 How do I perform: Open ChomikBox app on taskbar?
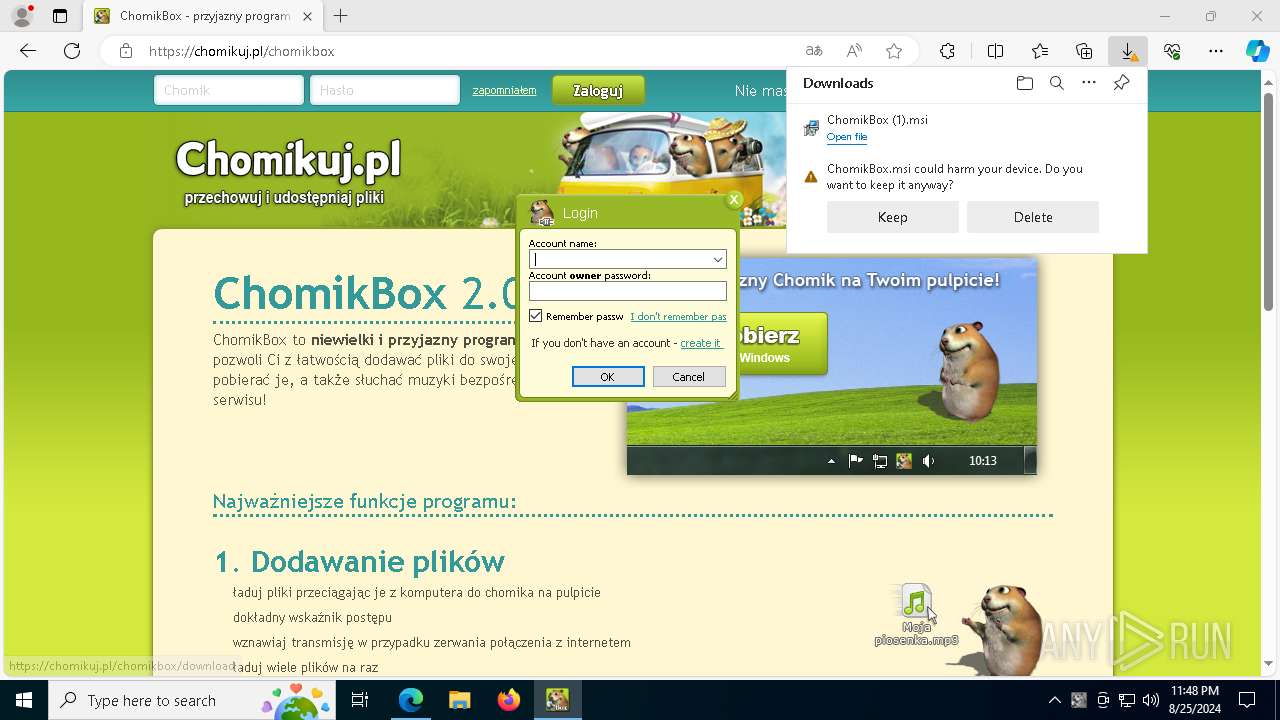click(557, 700)
